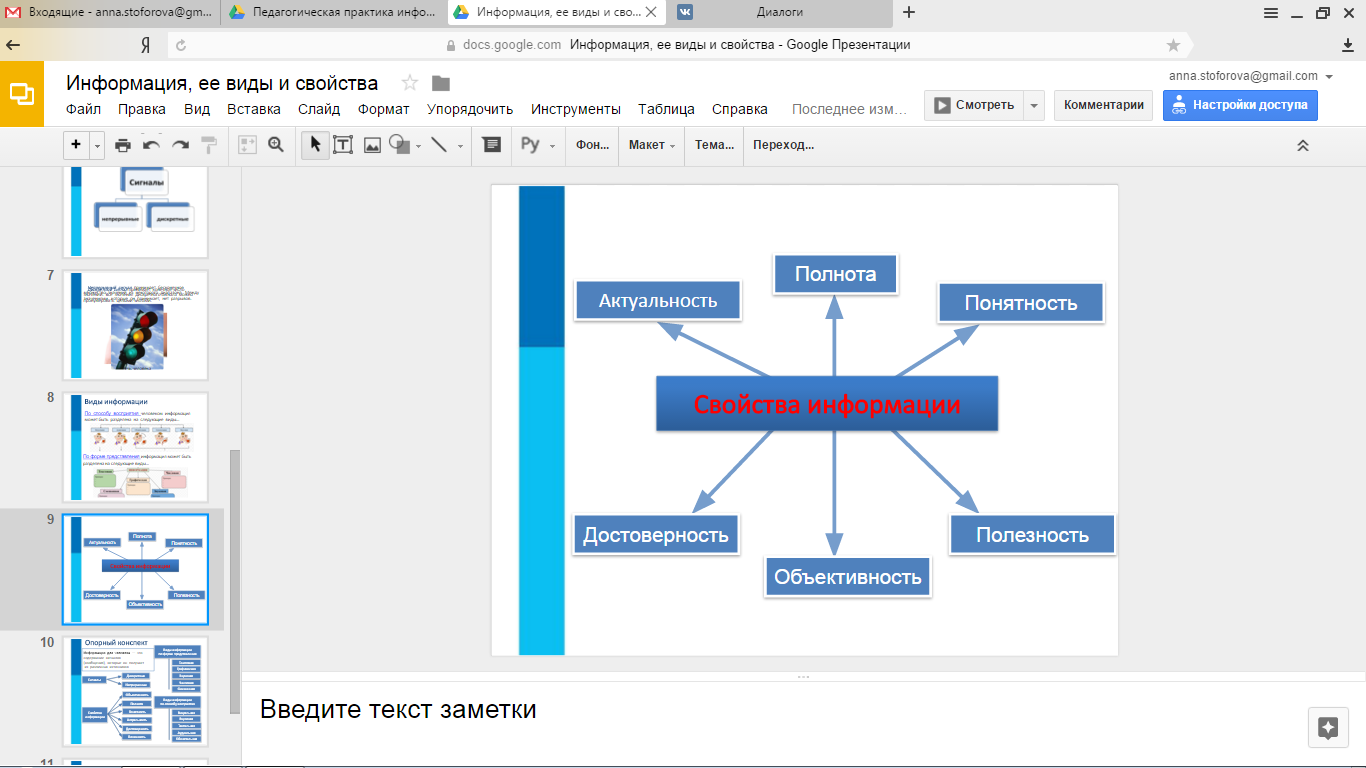This screenshot has width=1366, height=768.
Task: Switch to the Входящие Gmail browser tab
Action: click(x=111, y=12)
